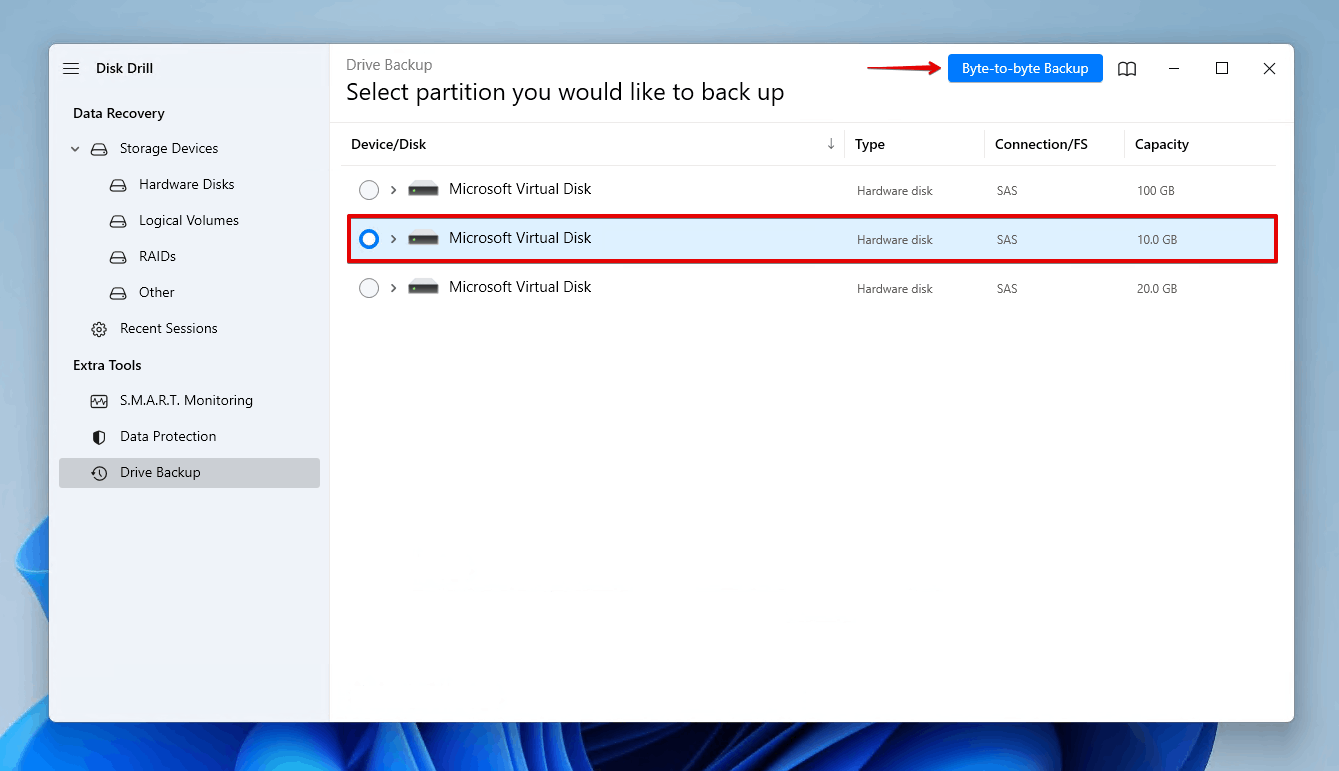Viewport: 1339px width, 771px height.
Task: Minimize the Disk Drill window
Action: click(x=1175, y=68)
